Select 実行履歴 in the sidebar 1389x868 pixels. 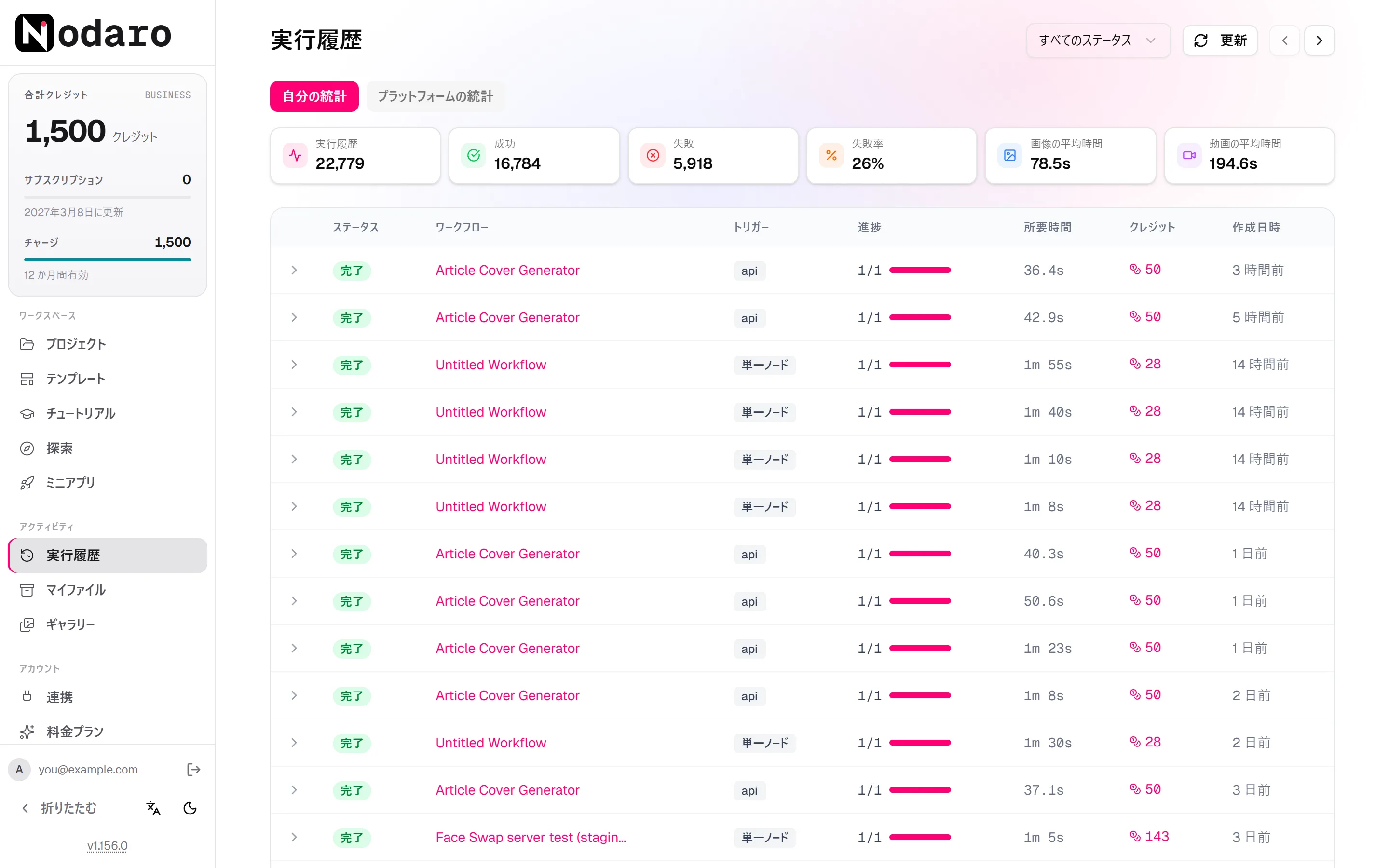pos(108,555)
